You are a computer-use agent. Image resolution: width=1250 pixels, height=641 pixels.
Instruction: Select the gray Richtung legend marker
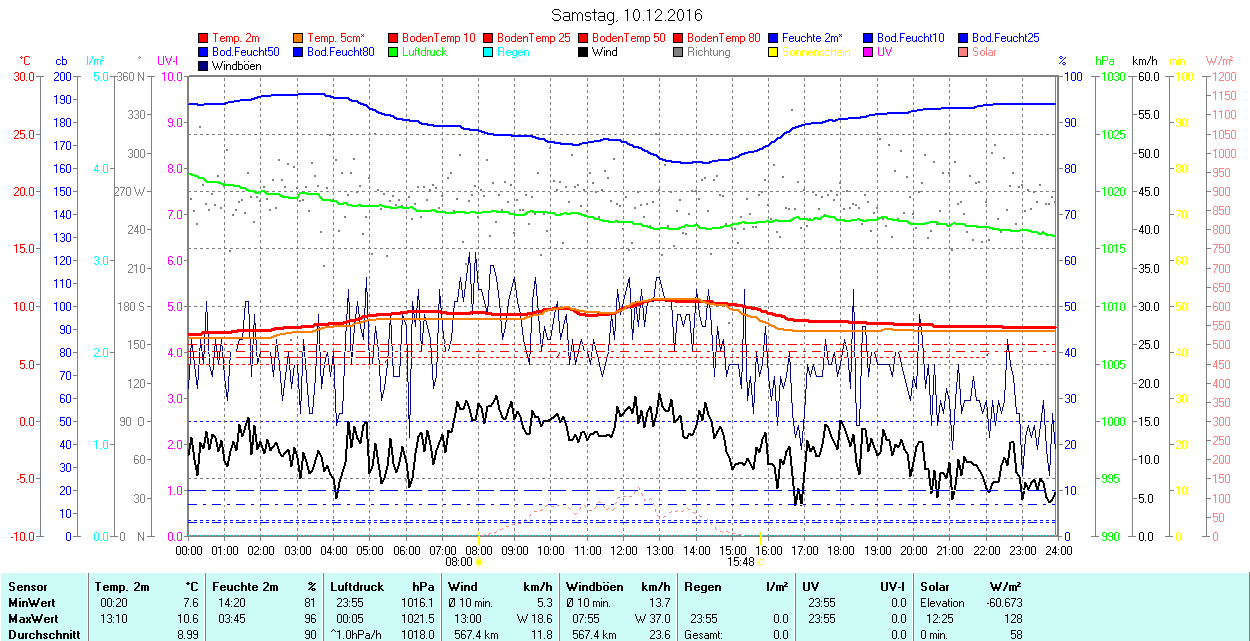click(x=679, y=52)
